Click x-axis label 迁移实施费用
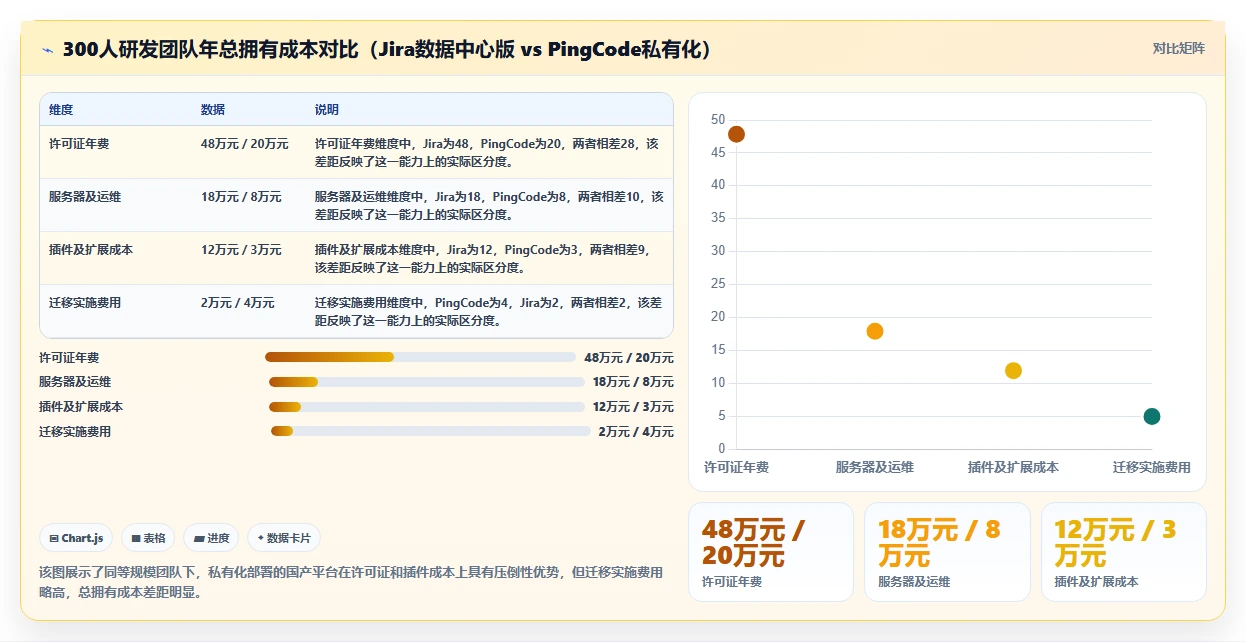 (x=1152, y=467)
